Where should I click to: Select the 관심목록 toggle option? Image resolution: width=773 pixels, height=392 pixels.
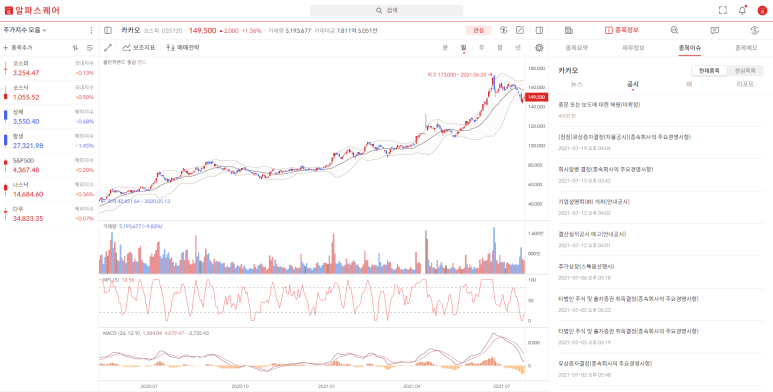point(745,71)
